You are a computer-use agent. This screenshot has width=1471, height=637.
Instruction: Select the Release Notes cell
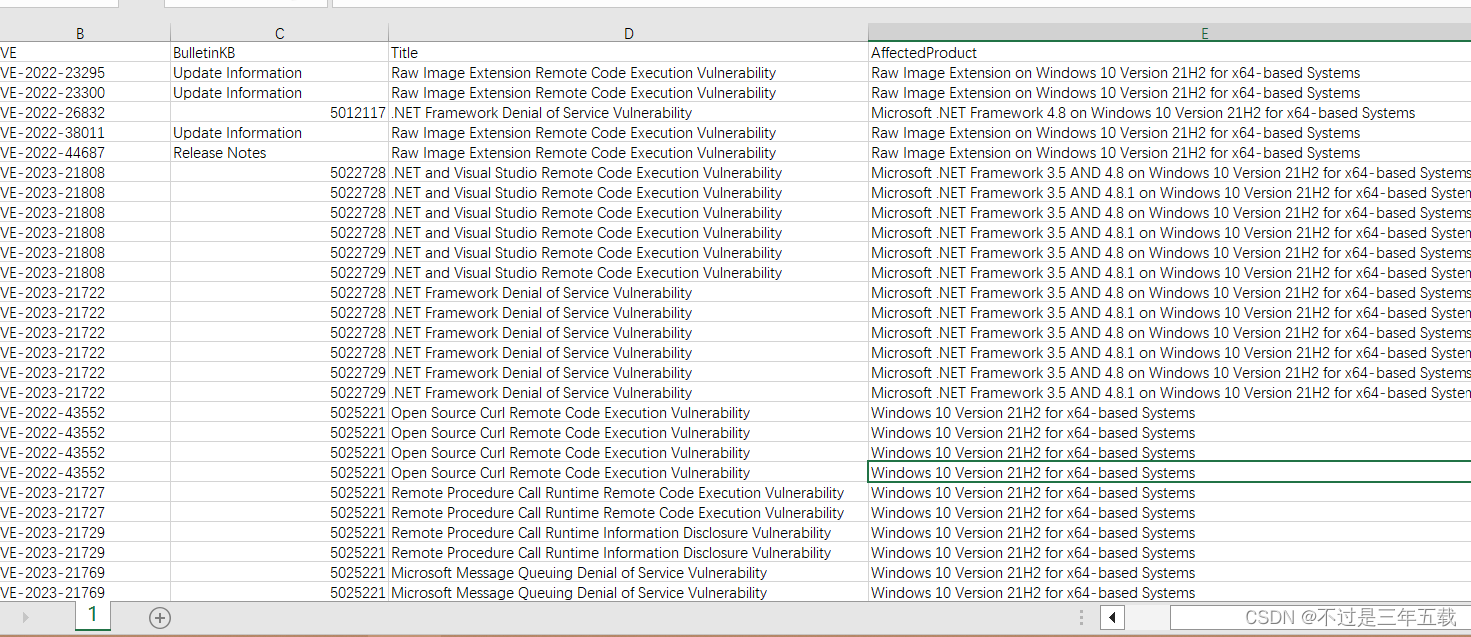click(280, 153)
